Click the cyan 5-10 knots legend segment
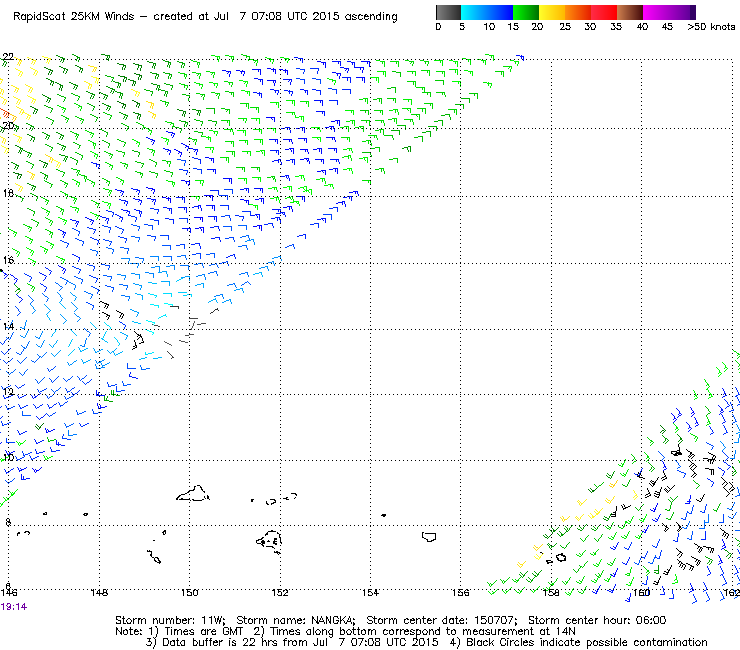Viewport: 740px width, 650px height. [x=474, y=12]
